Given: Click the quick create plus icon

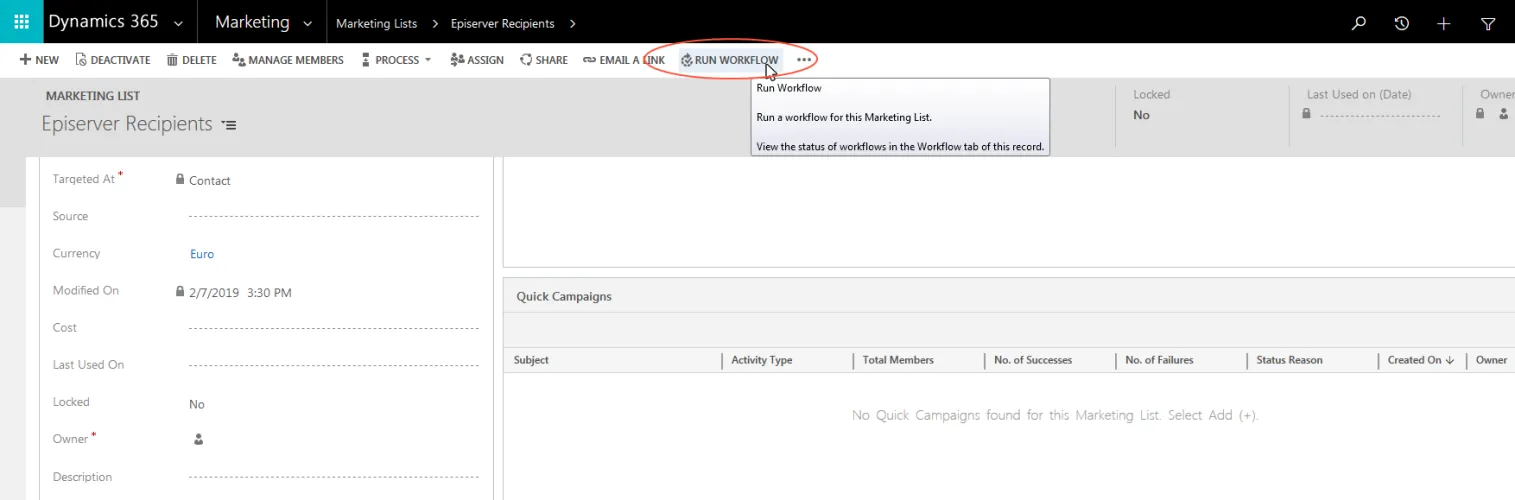Looking at the screenshot, I should coord(1443,23).
